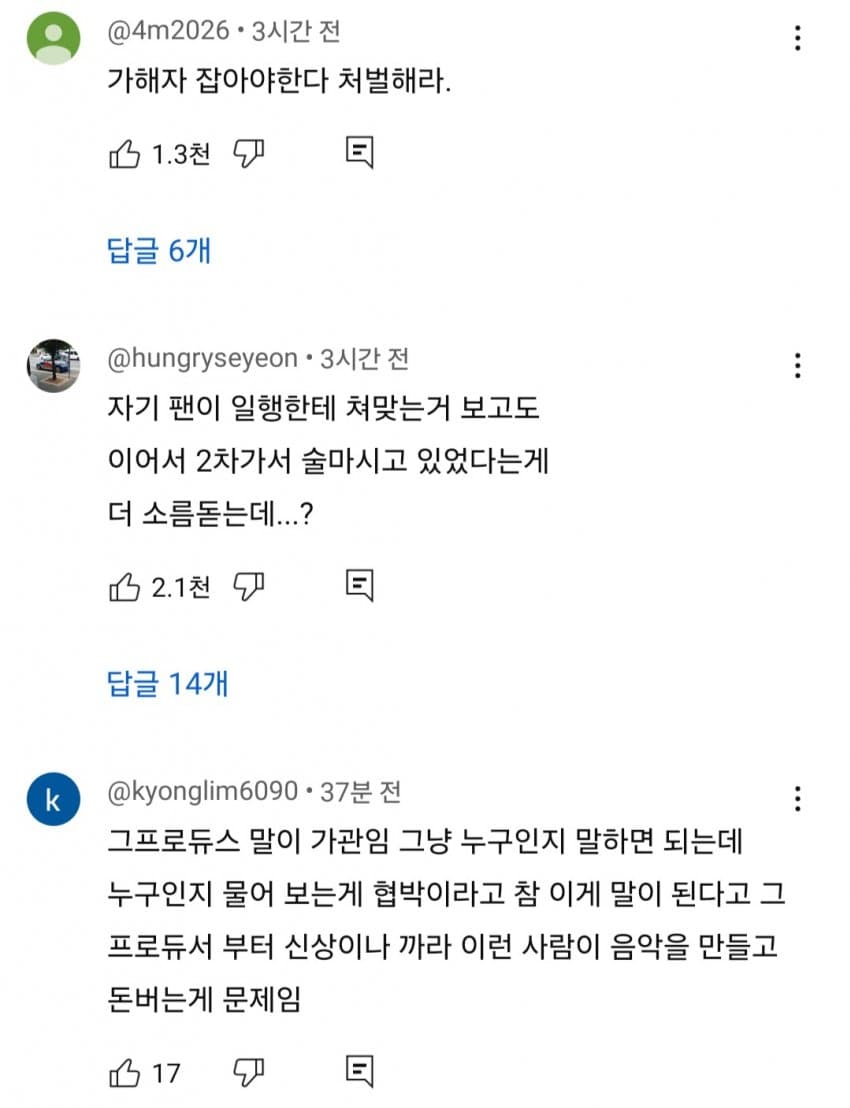Open options menu for @hungryseyeon comment
Viewport: 850px width, 1108px height.
[798, 366]
